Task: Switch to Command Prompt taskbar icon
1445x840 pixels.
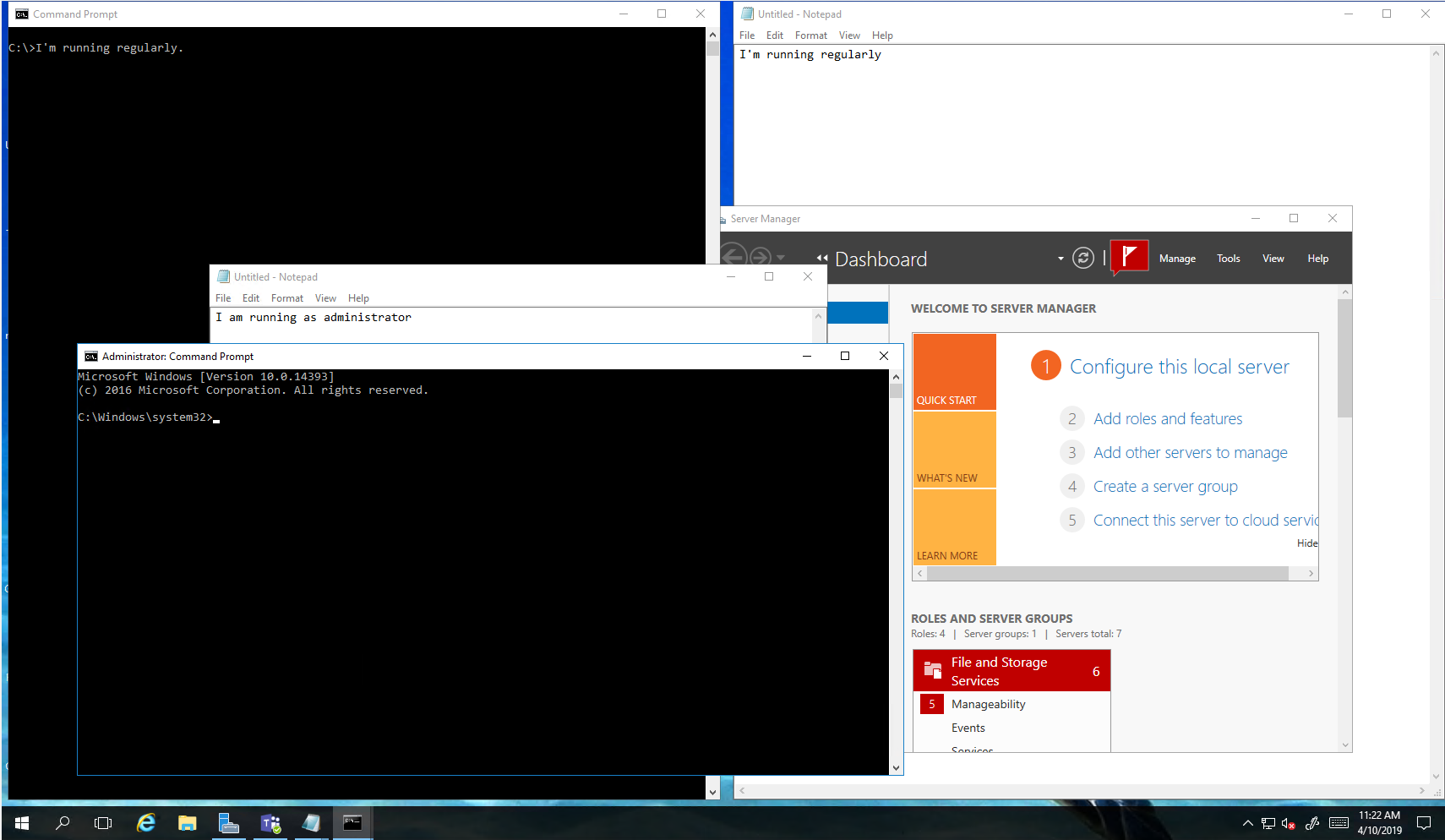Action: (x=352, y=822)
